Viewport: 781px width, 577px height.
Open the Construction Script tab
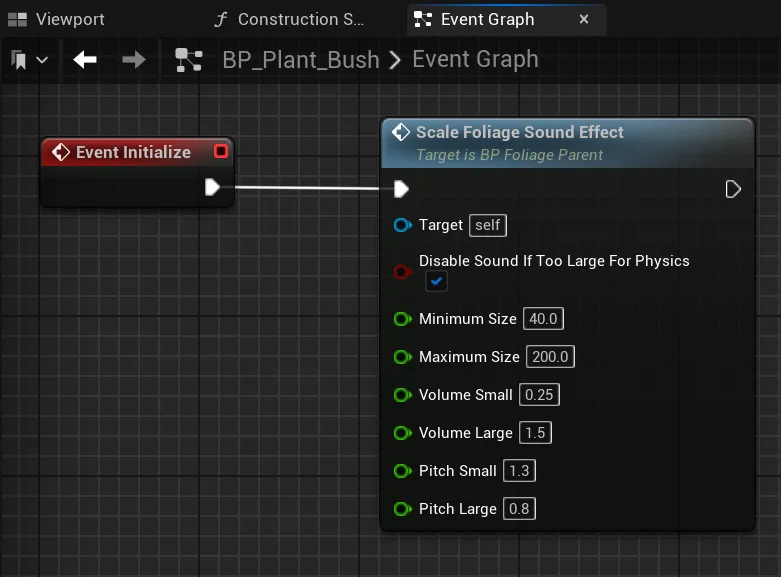[x=290, y=19]
